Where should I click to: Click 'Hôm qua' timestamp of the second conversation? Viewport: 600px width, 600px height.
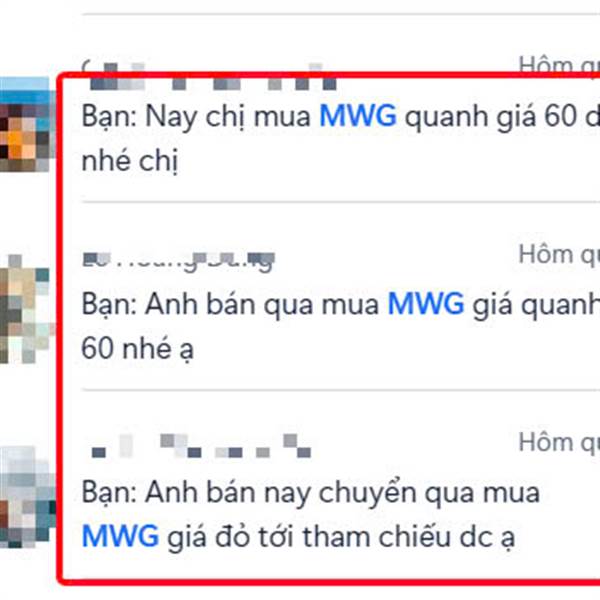tap(559, 254)
